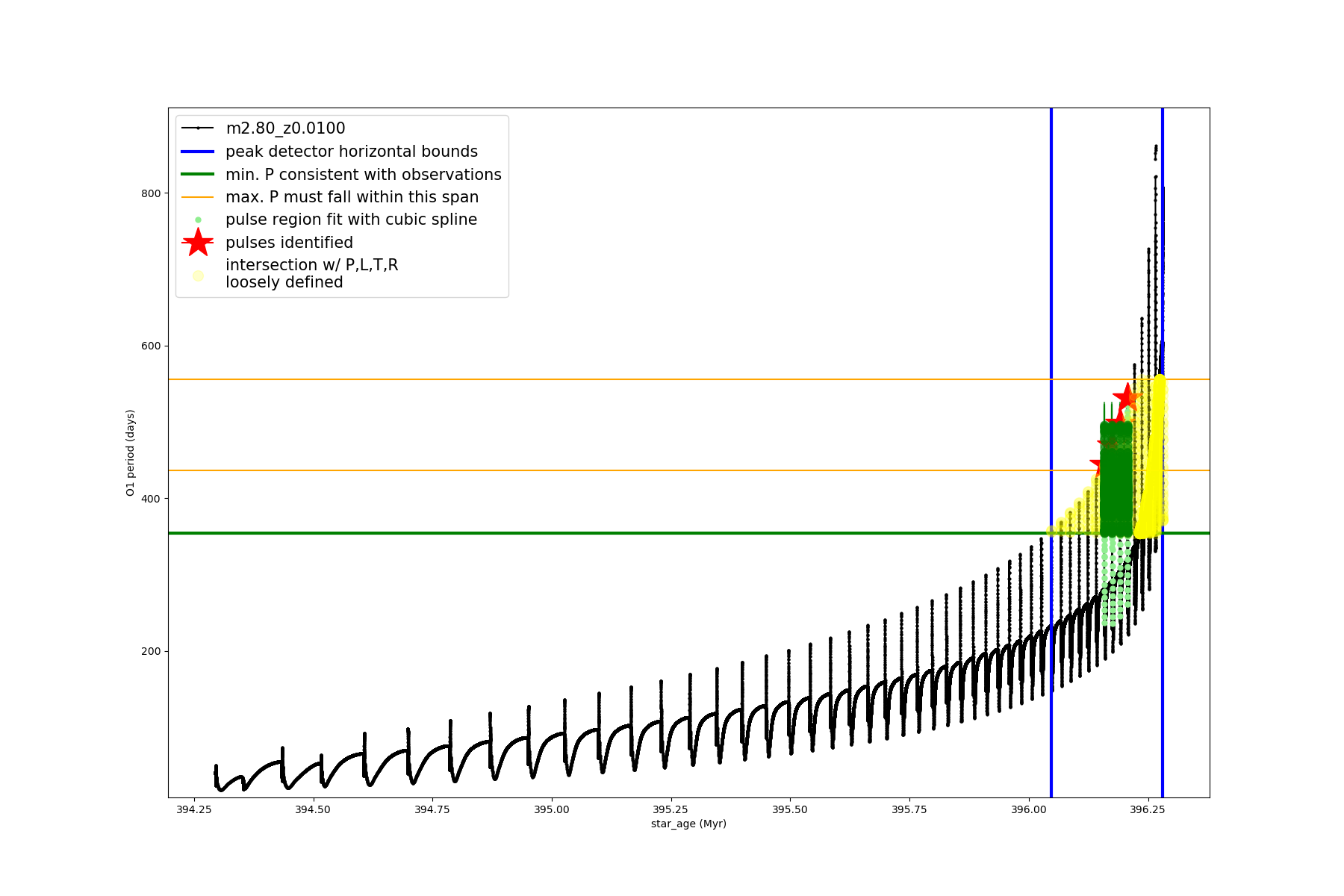This screenshot has height=896, width=1344.
Task: Click the 'star_age (Myr)' x-axis label
Action: (688, 824)
